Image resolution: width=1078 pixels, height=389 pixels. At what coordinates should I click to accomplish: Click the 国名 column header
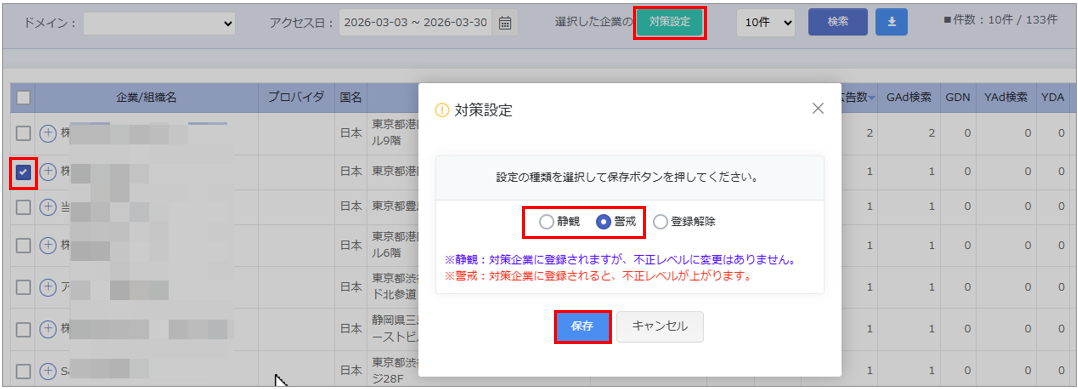(351, 98)
